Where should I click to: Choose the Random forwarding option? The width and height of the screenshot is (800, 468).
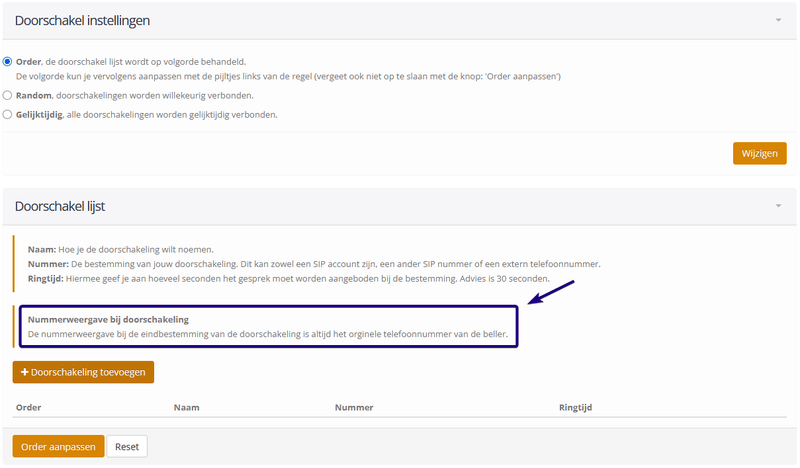(x=8, y=95)
